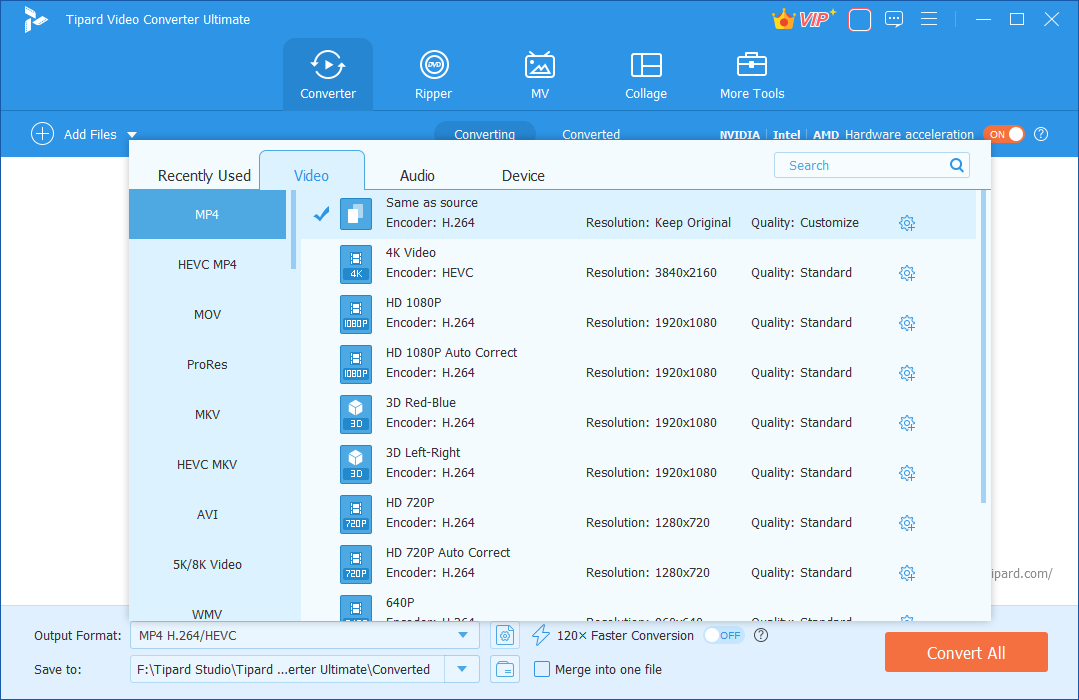Click Add Files button label
This screenshot has height=700, width=1079.
pyautogui.click(x=90, y=134)
